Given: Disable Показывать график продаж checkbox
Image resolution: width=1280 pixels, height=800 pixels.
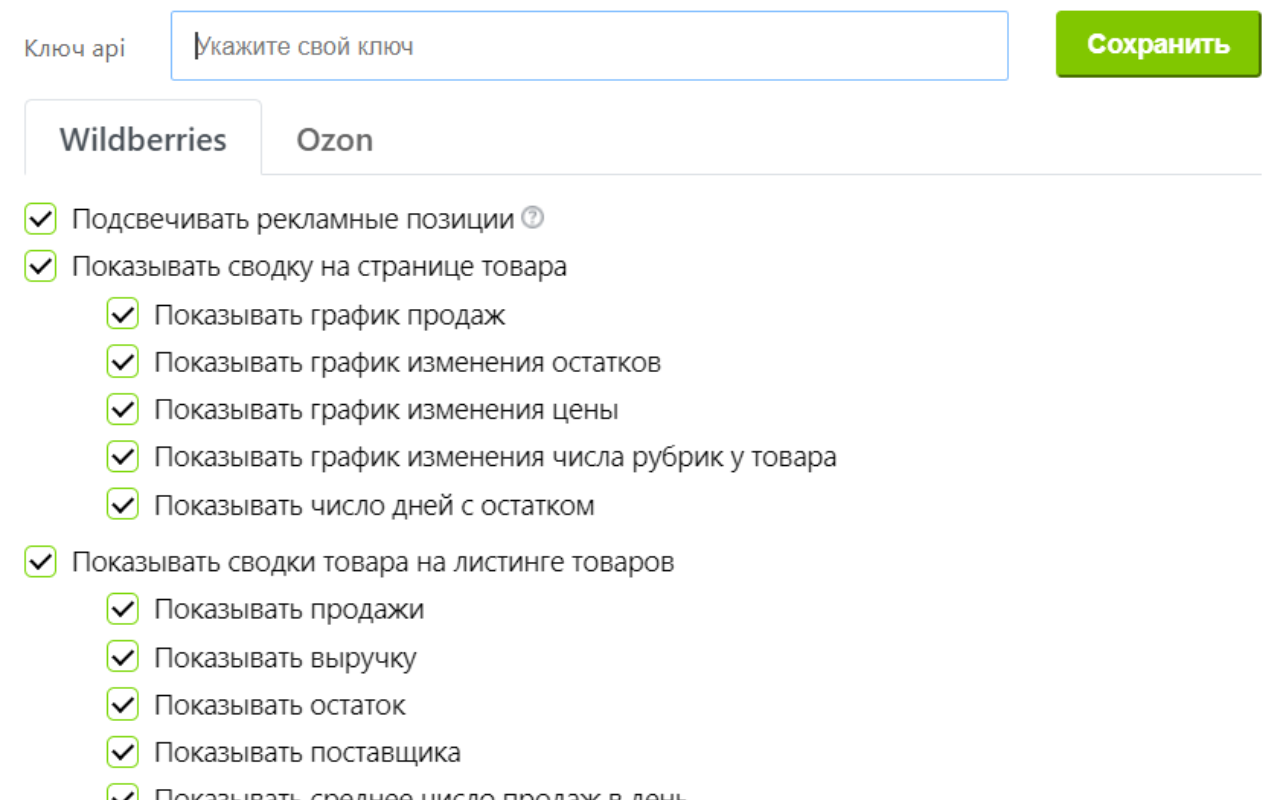Looking at the screenshot, I should (122, 315).
